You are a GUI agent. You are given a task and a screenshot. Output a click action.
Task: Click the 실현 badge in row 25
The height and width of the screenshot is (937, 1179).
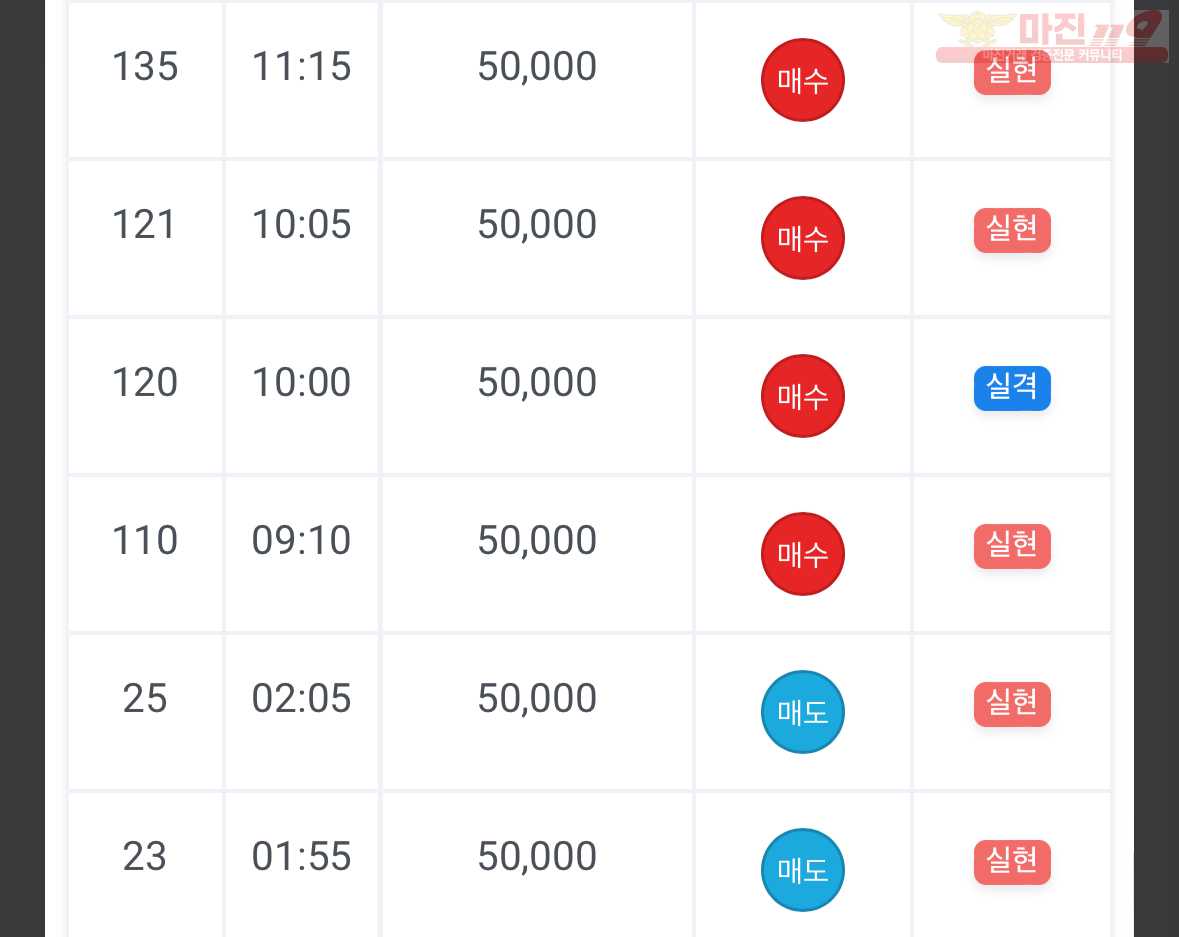1012,704
